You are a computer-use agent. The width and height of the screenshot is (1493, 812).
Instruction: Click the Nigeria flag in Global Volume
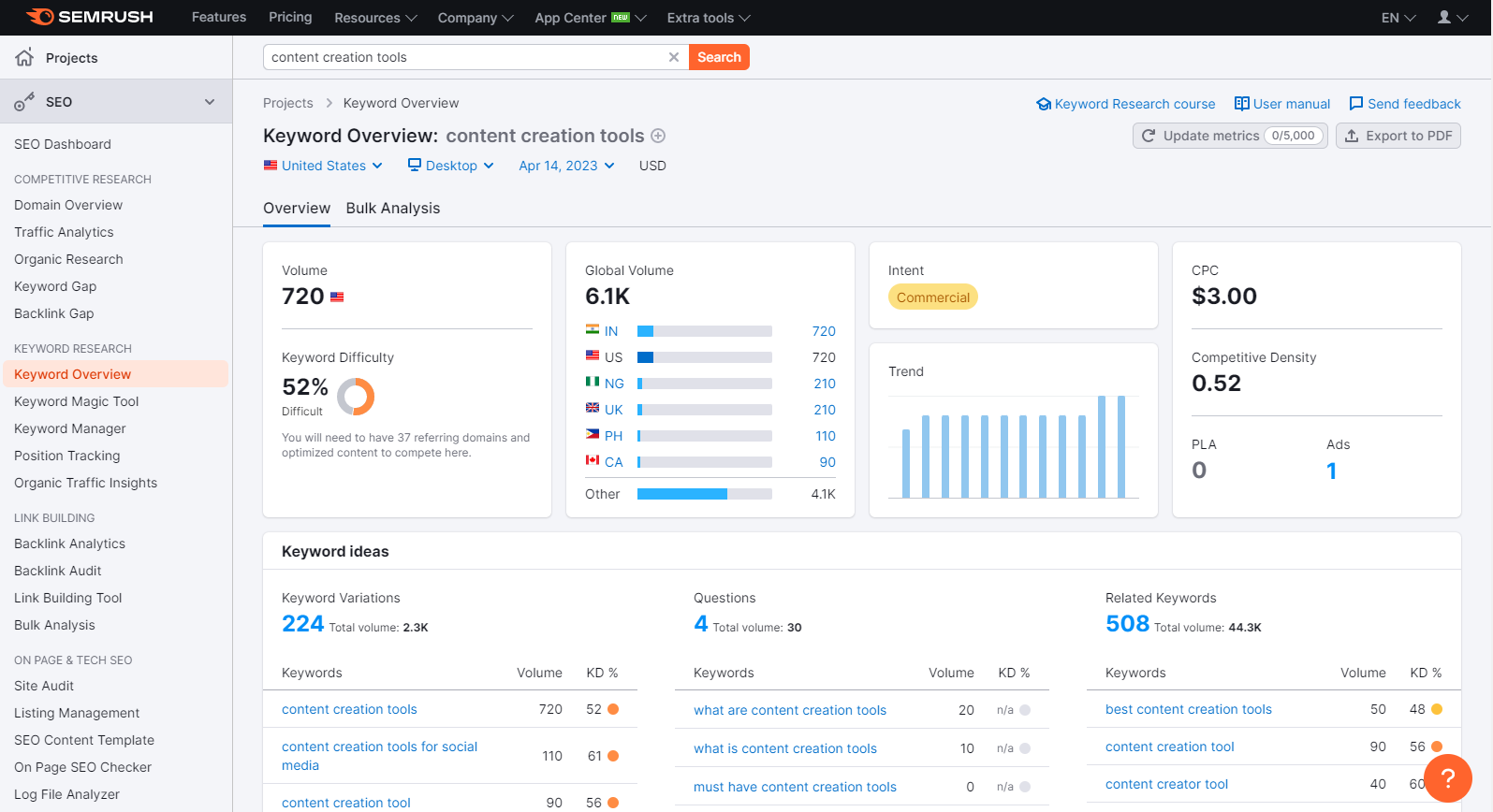click(593, 383)
